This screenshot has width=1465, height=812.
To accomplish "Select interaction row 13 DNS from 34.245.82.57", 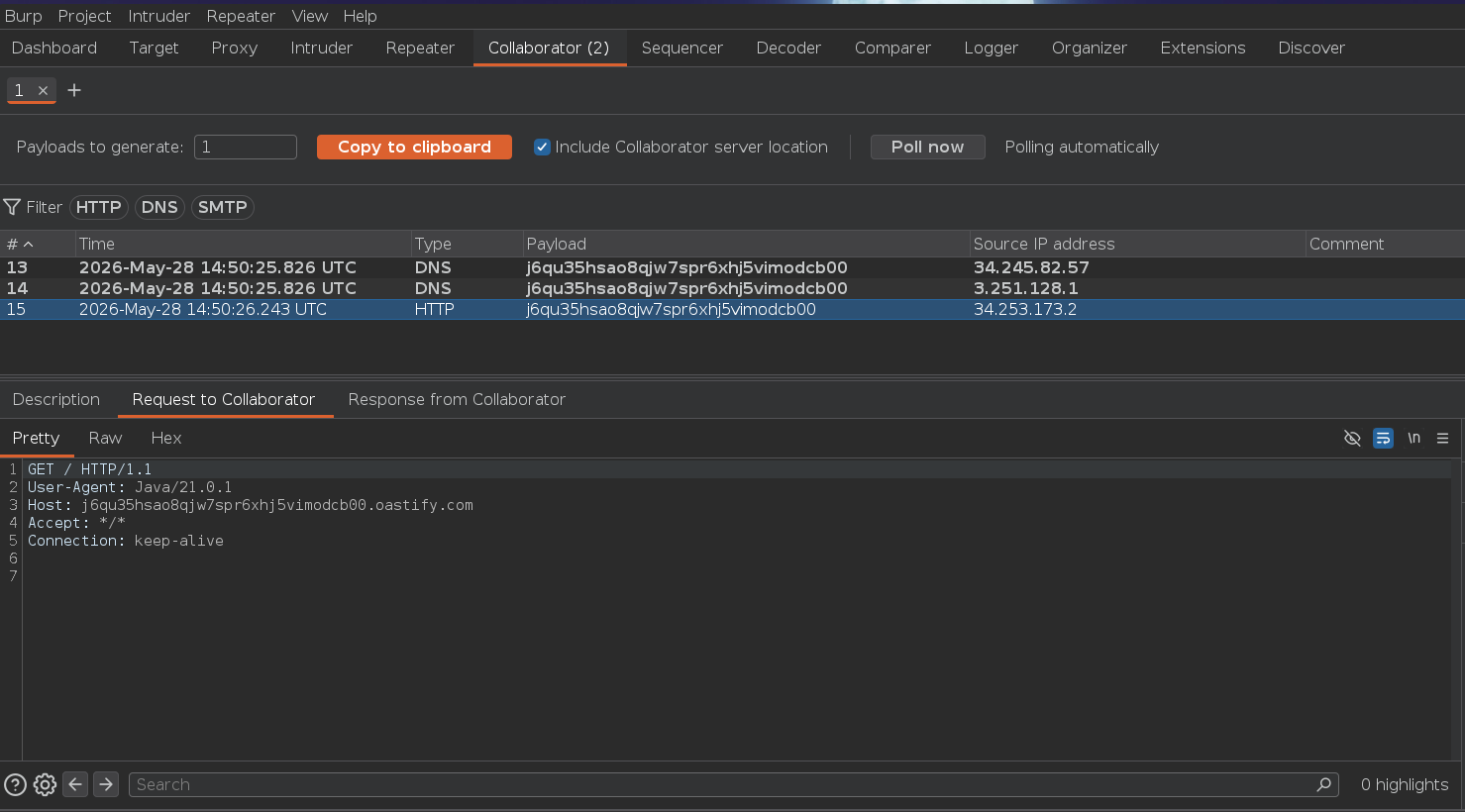I will point(732,267).
